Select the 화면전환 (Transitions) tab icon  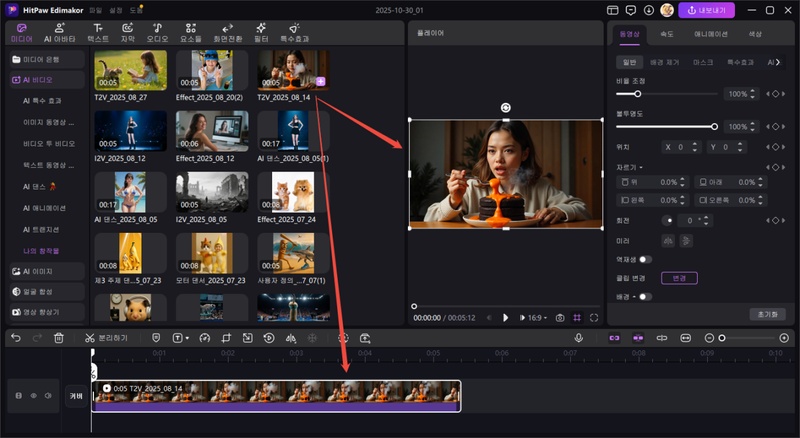[x=227, y=31]
